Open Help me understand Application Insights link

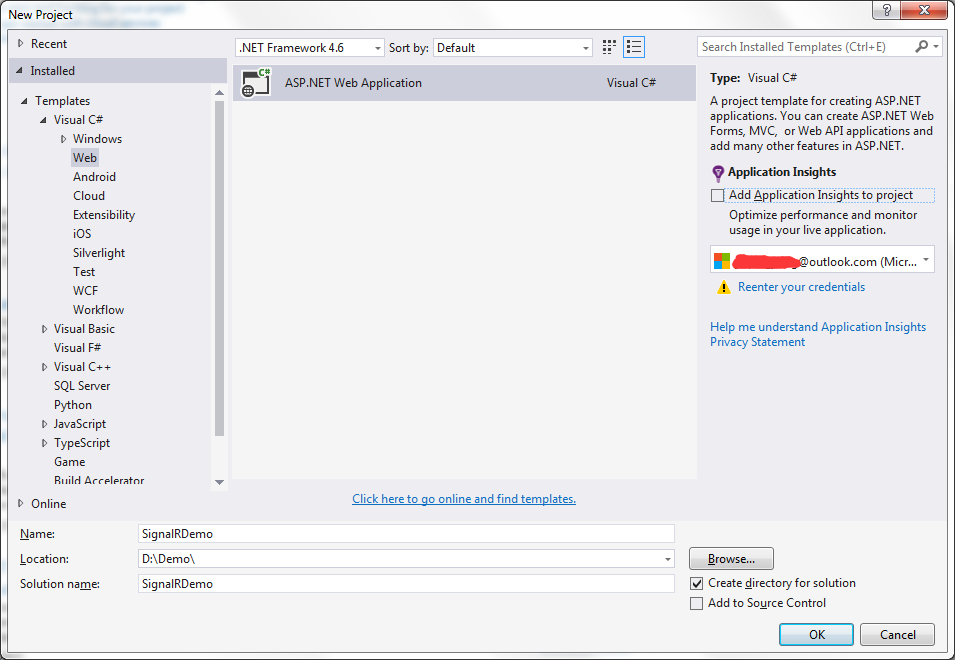(x=818, y=327)
